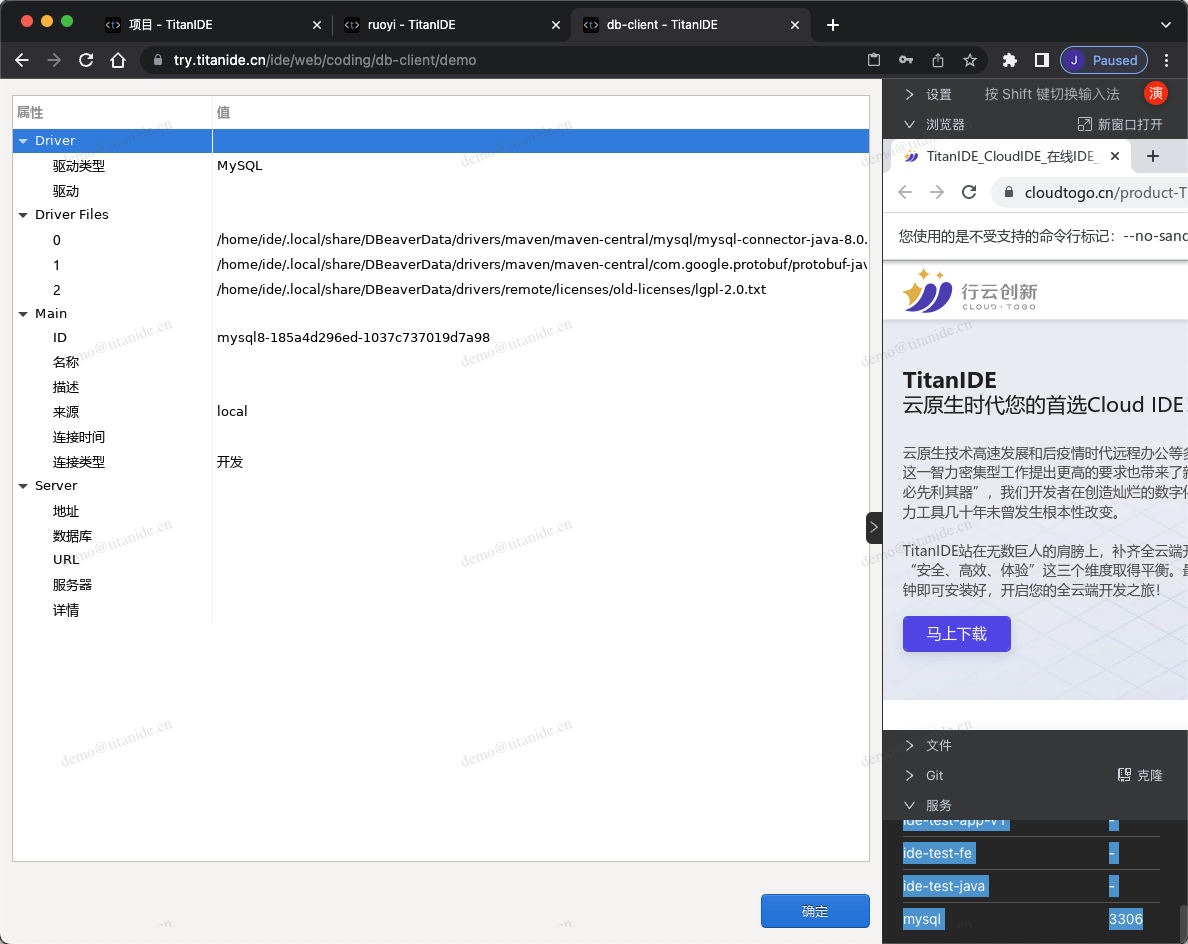The image size is (1188, 944).
Task: Collapse the Driver tree section
Action: click(x=23, y=141)
